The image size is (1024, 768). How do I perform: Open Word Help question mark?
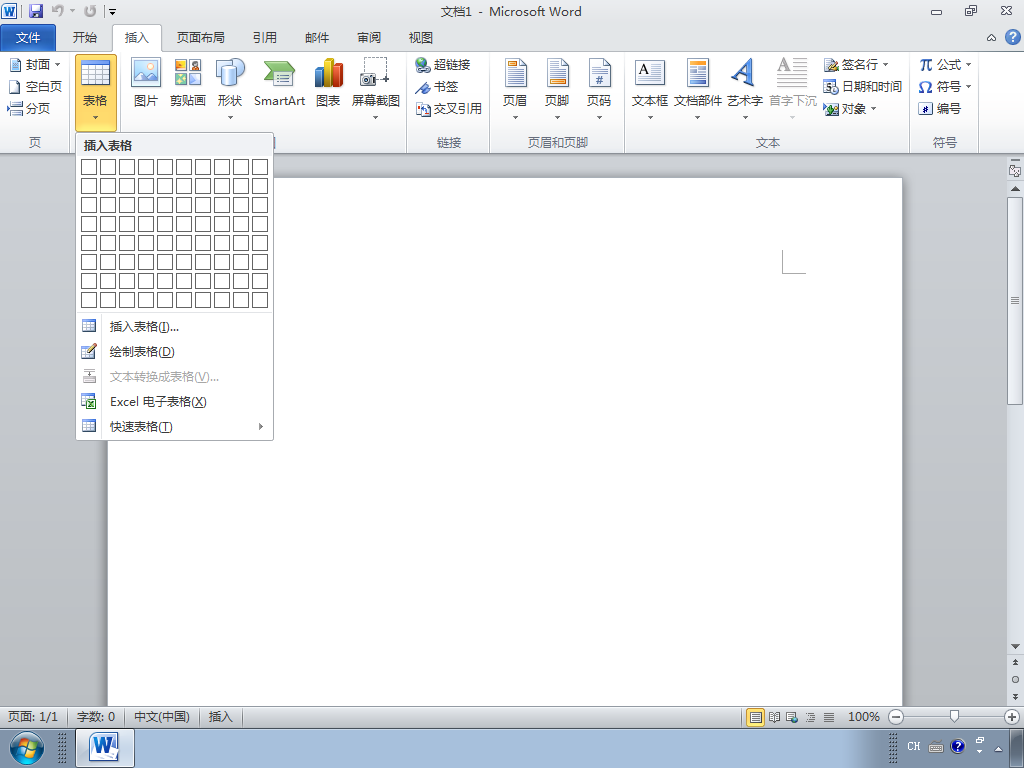tap(1012, 37)
